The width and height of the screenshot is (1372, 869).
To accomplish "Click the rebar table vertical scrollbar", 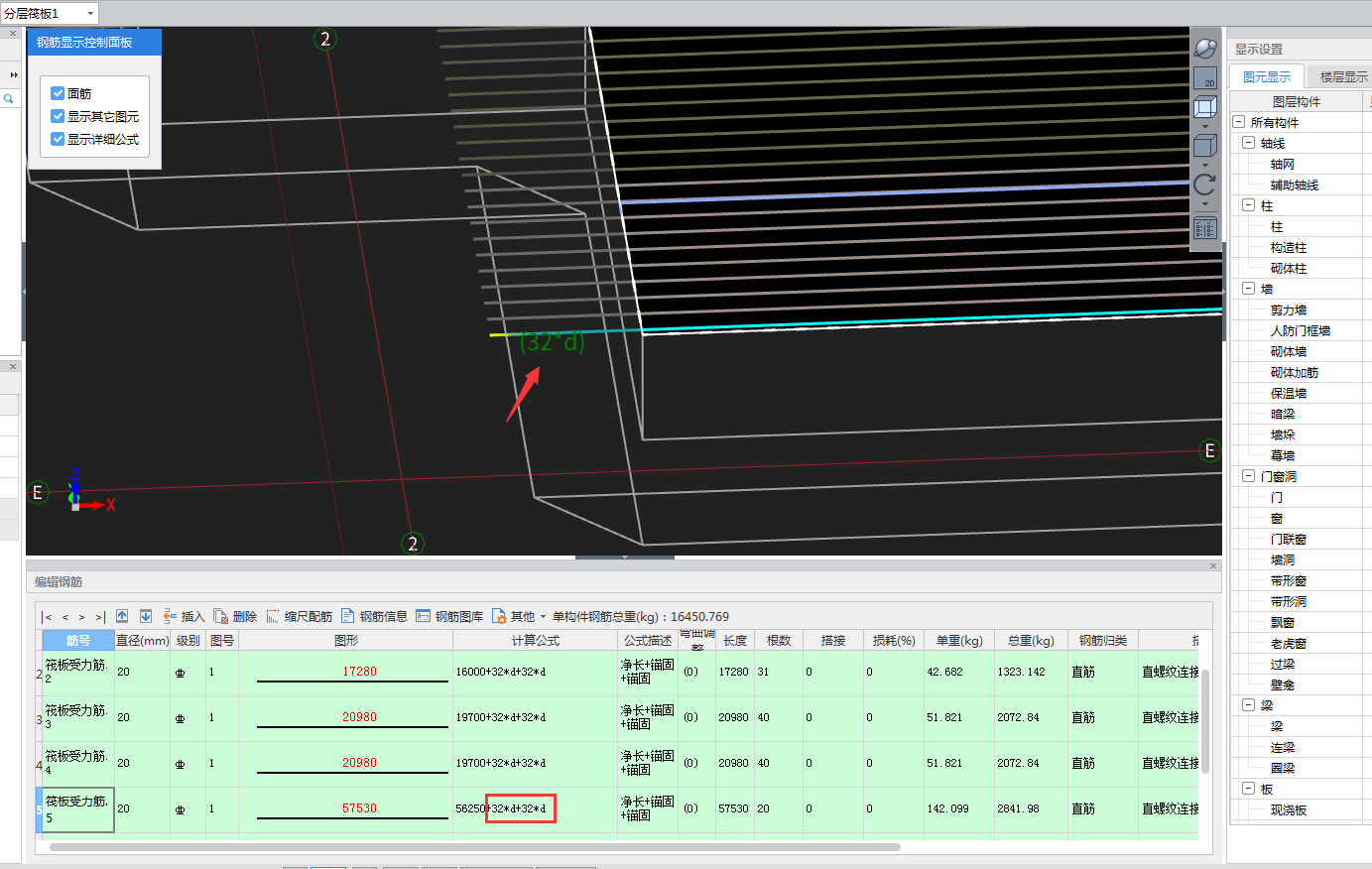I will pos(1205,721).
